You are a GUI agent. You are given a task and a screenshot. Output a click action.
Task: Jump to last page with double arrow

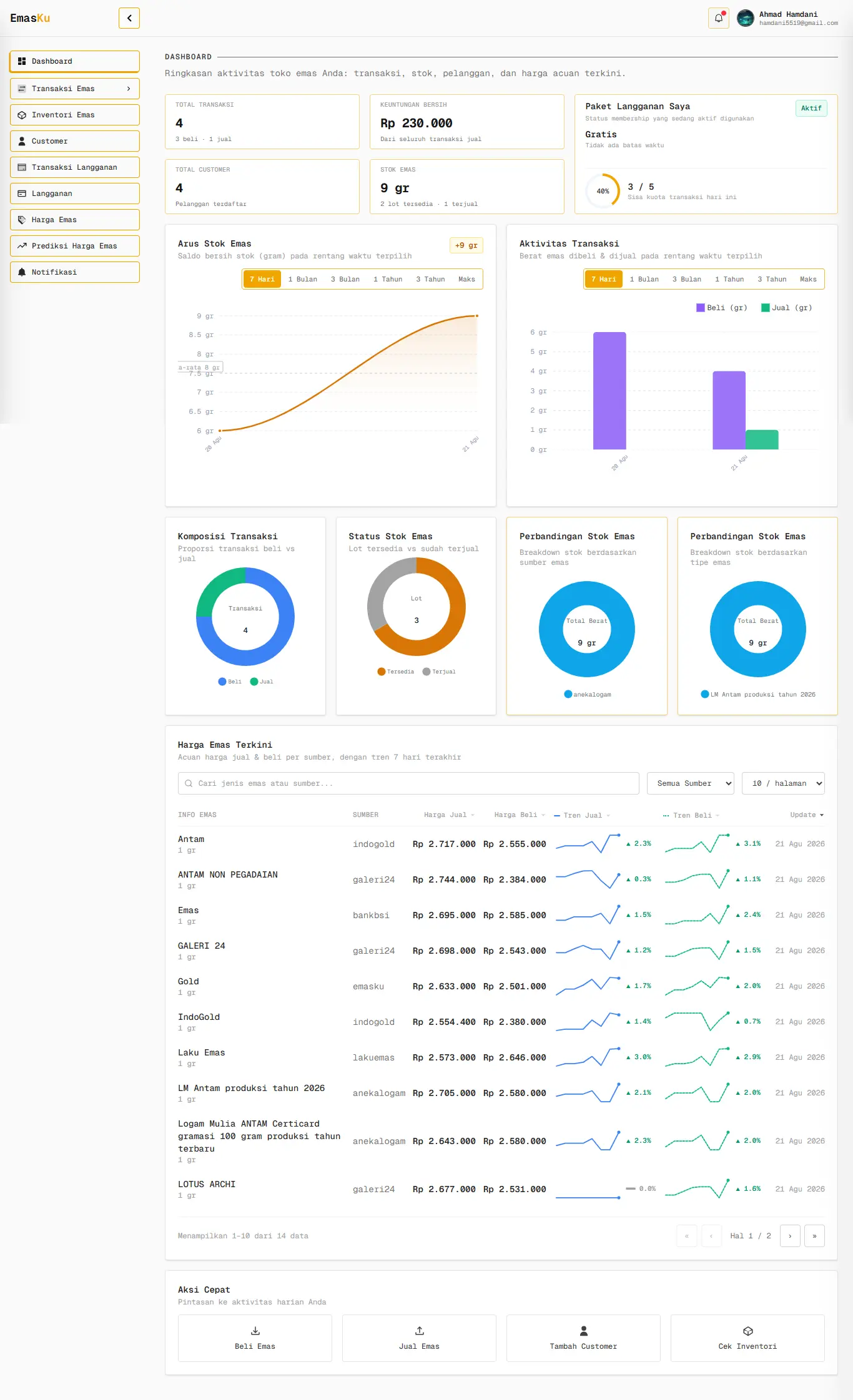[814, 1236]
